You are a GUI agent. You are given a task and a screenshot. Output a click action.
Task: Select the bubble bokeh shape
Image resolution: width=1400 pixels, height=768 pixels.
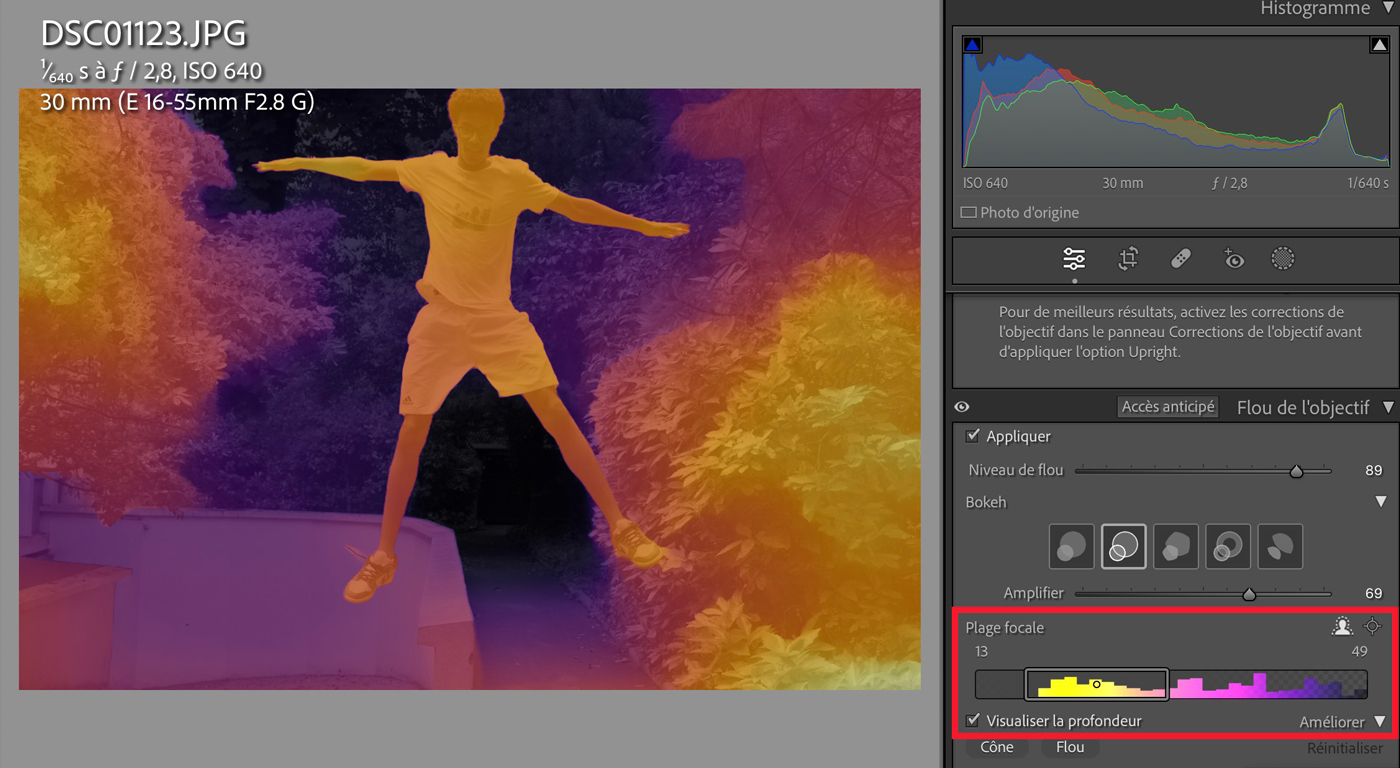1124,546
